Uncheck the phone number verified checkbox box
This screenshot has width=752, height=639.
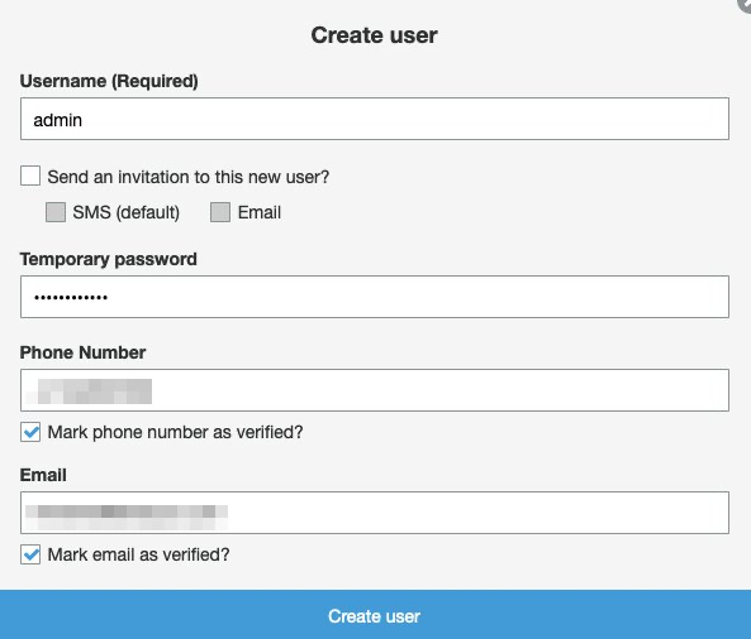[30, 433]
